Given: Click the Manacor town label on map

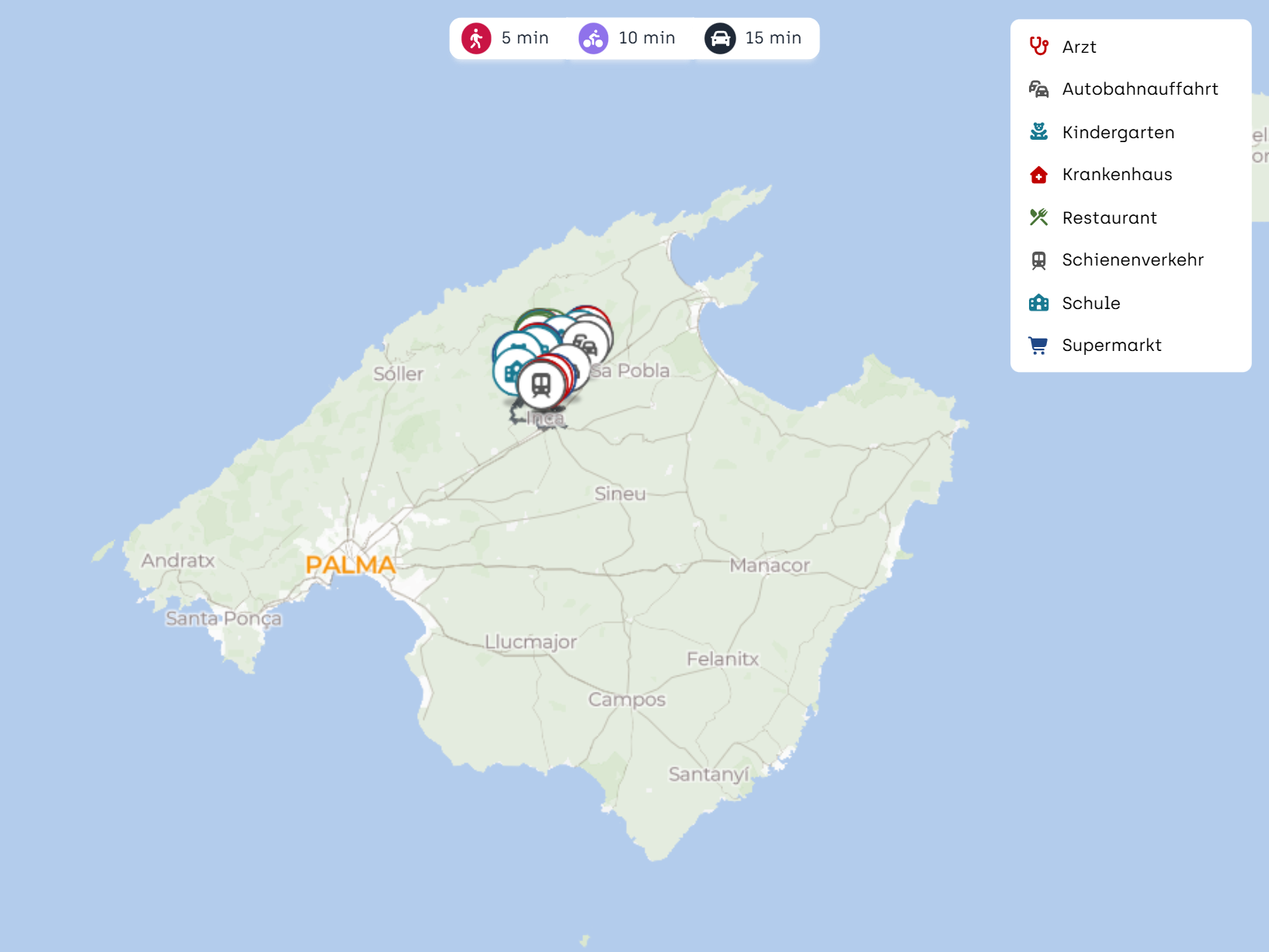Looking at the screenshot, I should [x=769, y=565].
